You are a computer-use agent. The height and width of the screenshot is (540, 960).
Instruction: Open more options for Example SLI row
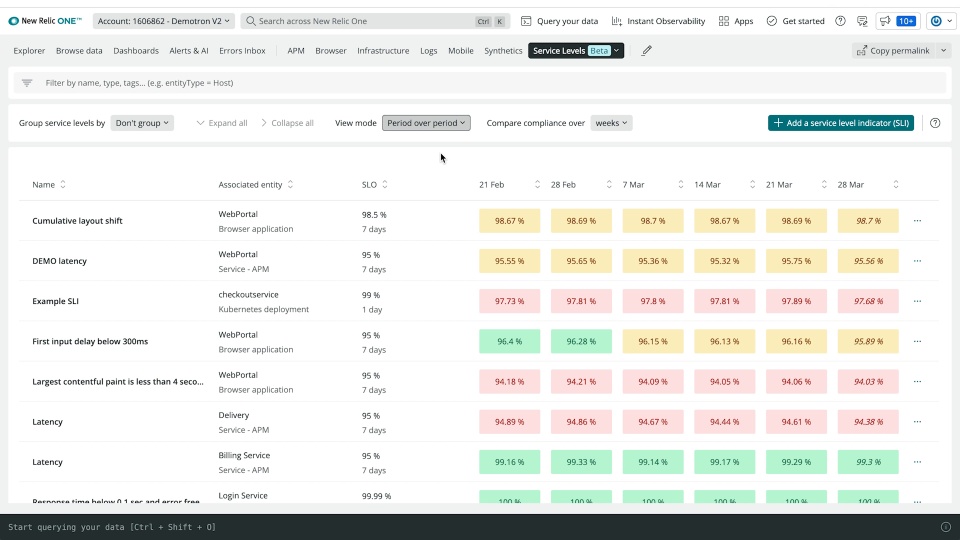click(917, 301)
